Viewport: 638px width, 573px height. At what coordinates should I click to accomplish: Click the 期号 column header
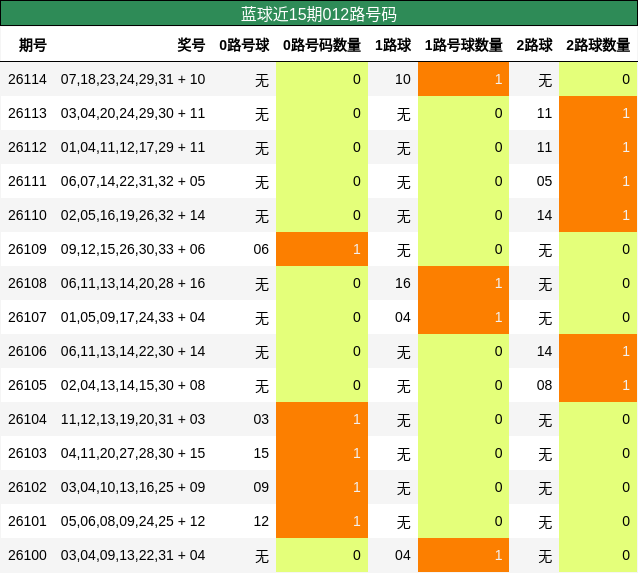tap(33, 45)
